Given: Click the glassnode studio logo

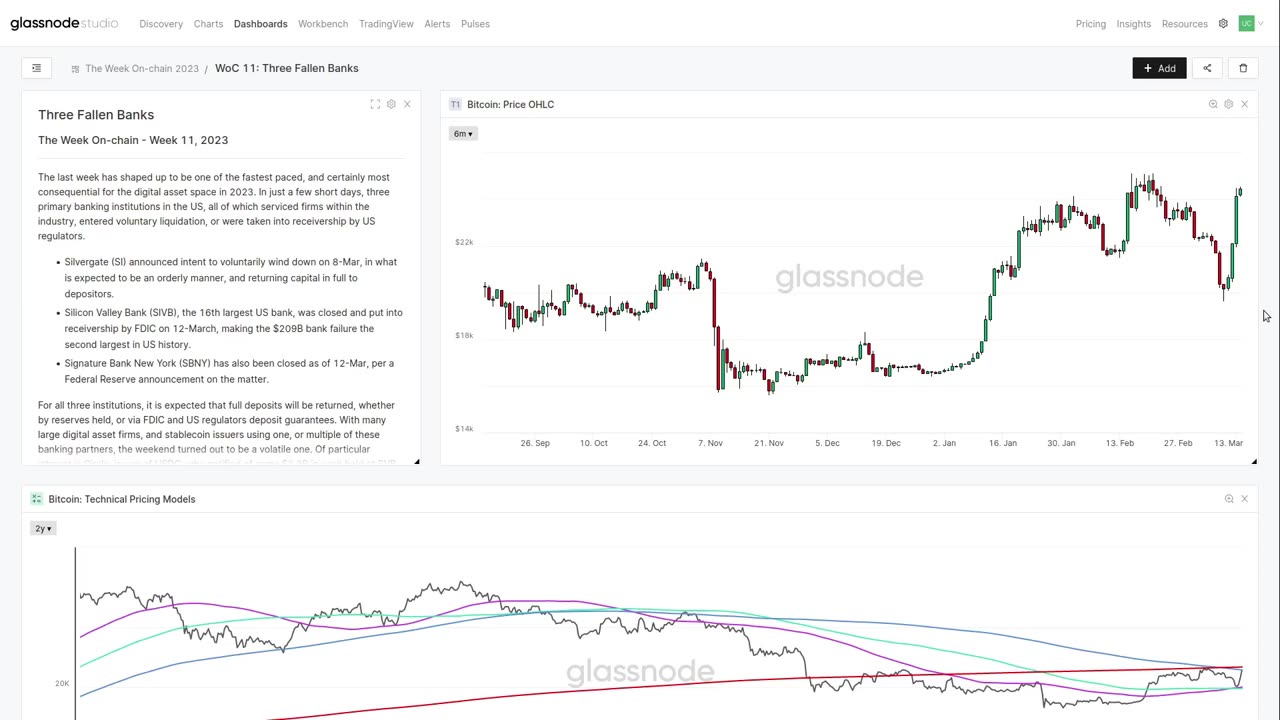Looking at the screenshot, I should pyautogui.click(x=64, y=23).
